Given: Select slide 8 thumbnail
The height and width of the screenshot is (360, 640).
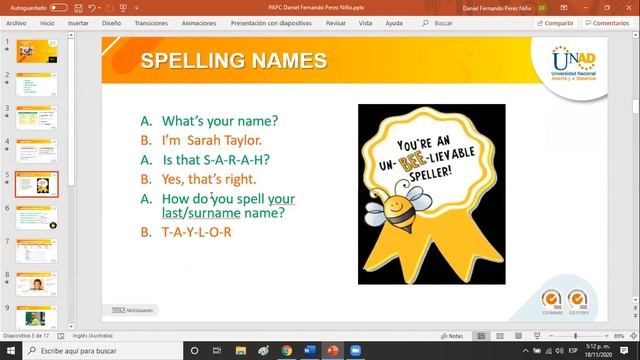Looking at the screenshot, I should click(37, 284).
